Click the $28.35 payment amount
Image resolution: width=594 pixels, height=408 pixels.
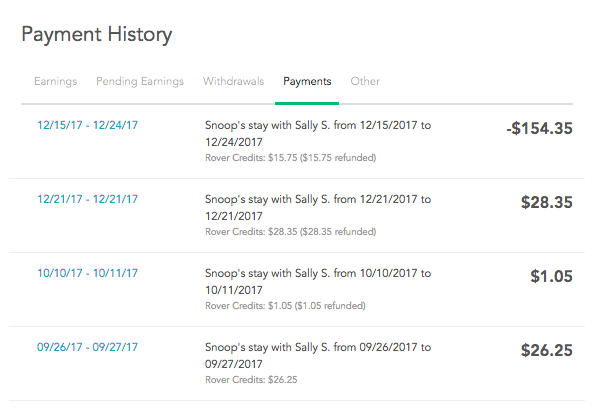click(547, 202)
